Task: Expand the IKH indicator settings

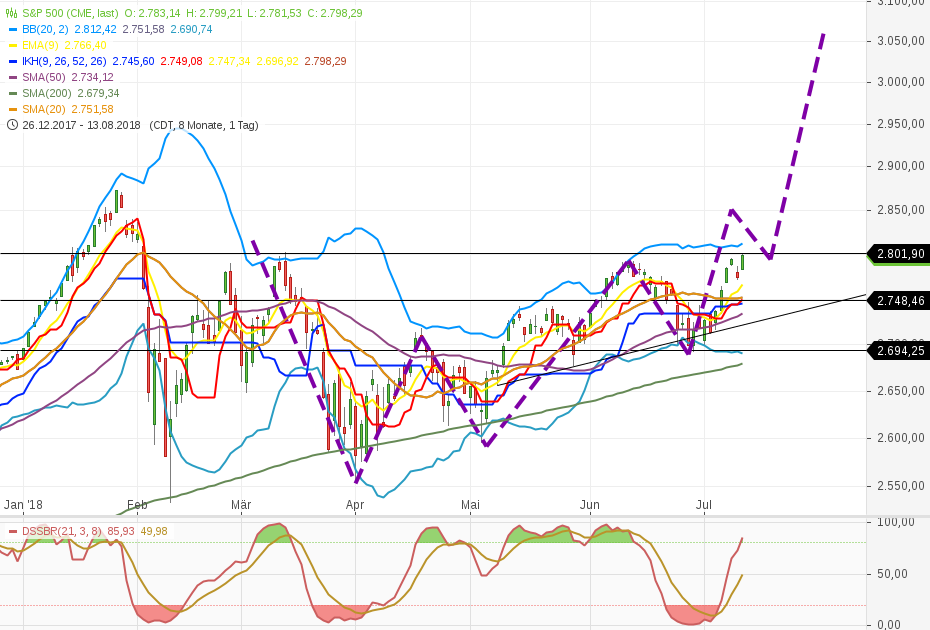Action: point(65,60)
